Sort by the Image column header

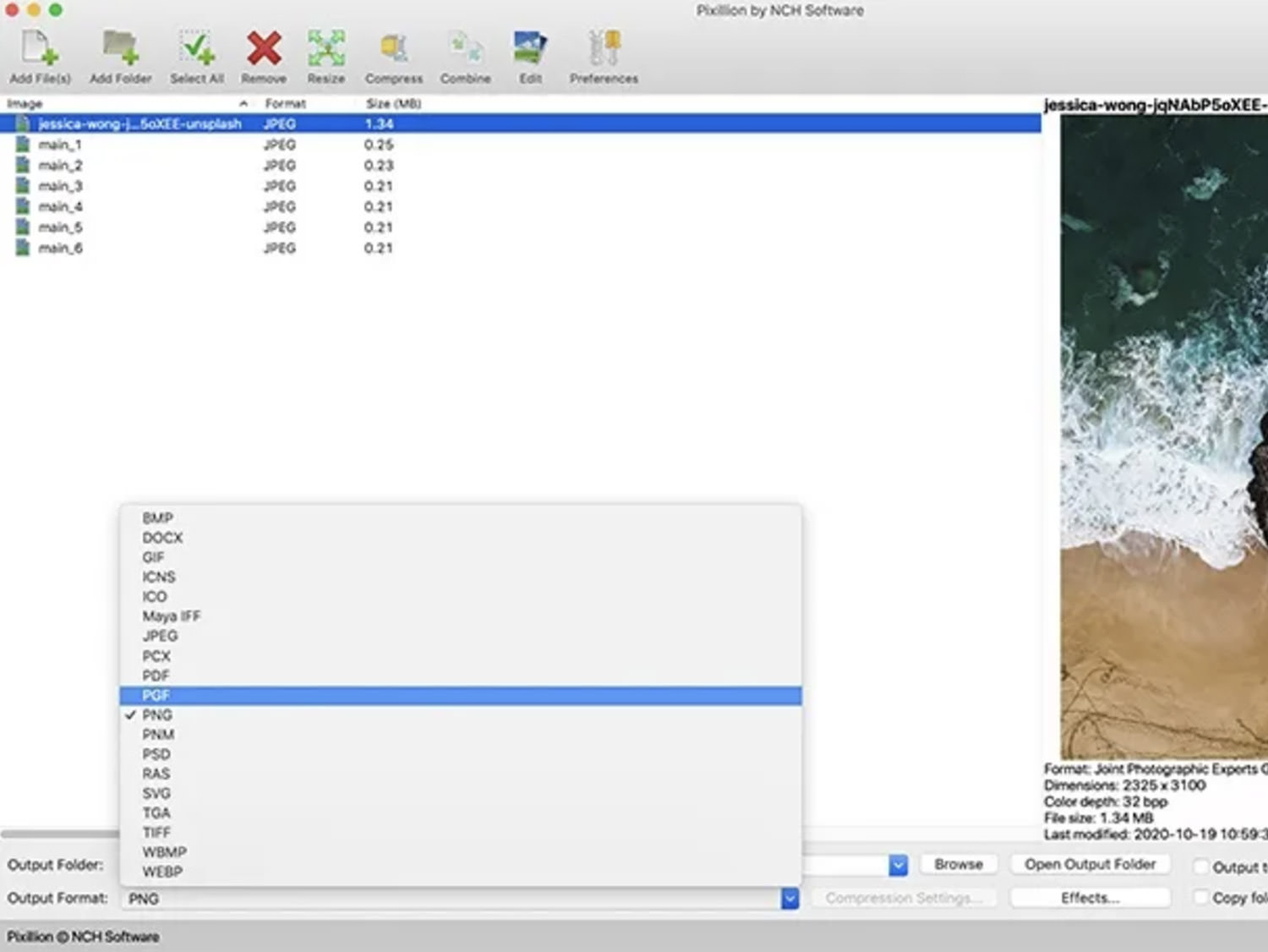pyautogui.click(x=127, y=103)
